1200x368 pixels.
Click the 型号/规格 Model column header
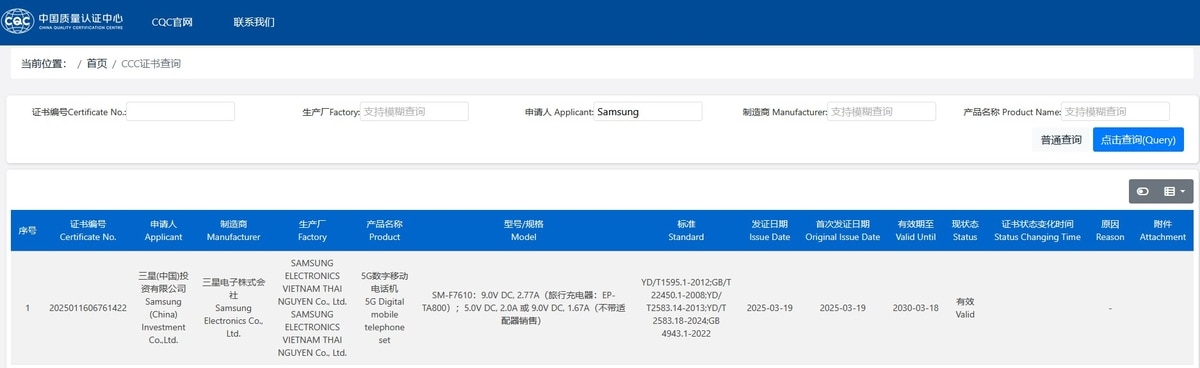click(524, 231)
